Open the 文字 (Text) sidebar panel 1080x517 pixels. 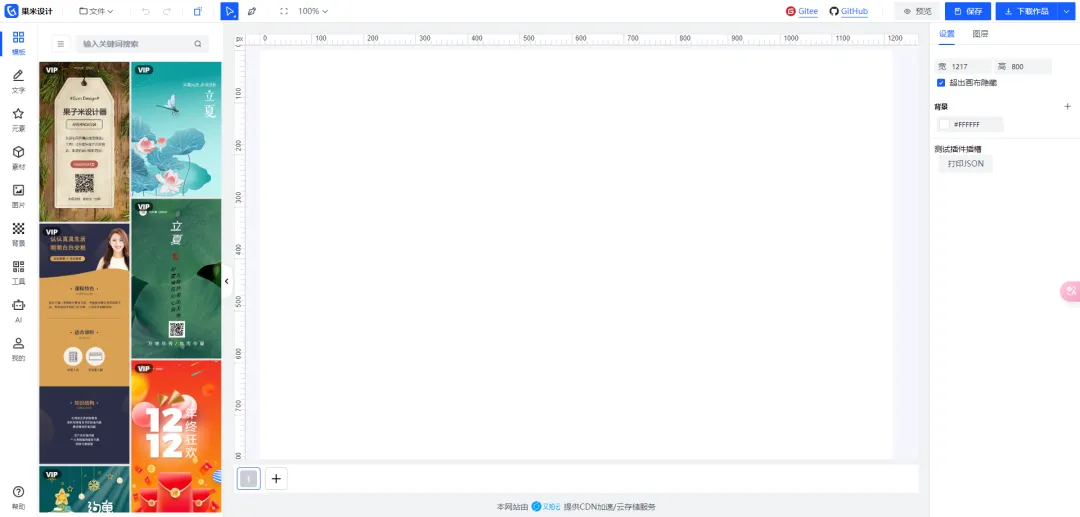coord(18,81)
